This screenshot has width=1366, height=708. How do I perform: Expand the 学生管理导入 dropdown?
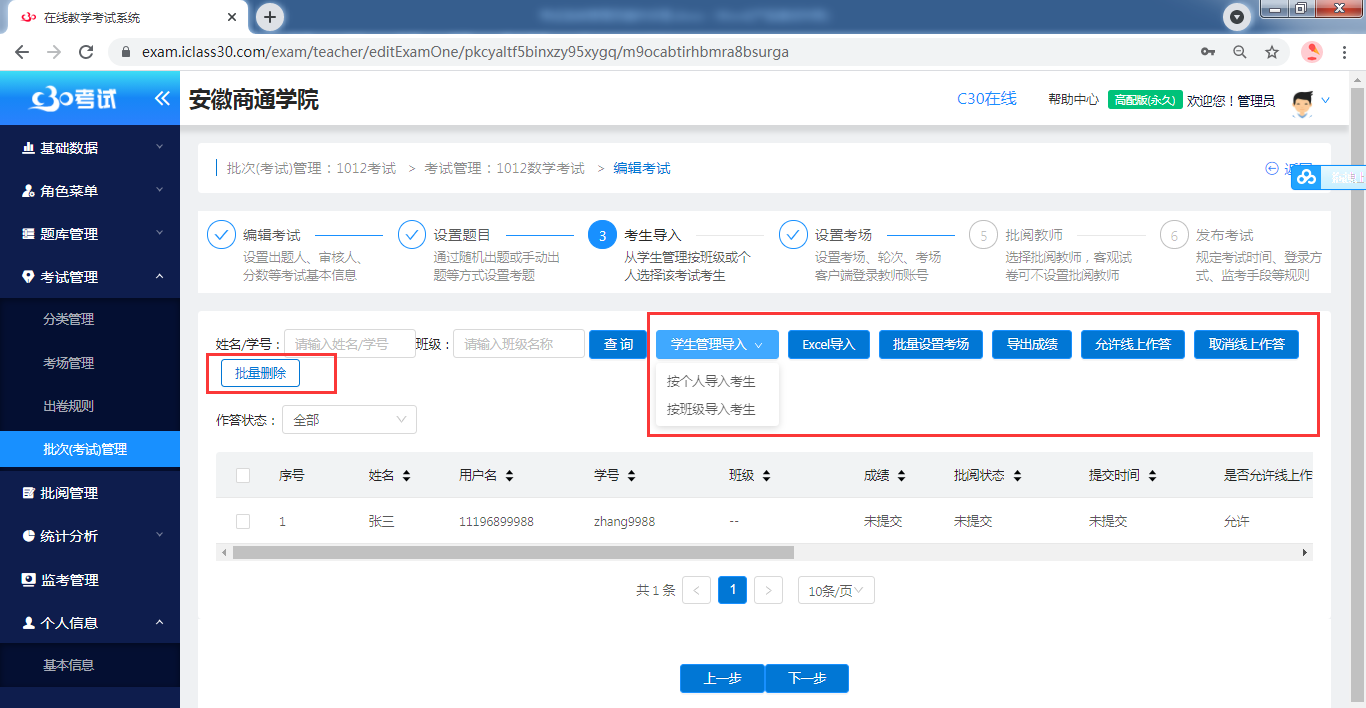coord(715,344)
